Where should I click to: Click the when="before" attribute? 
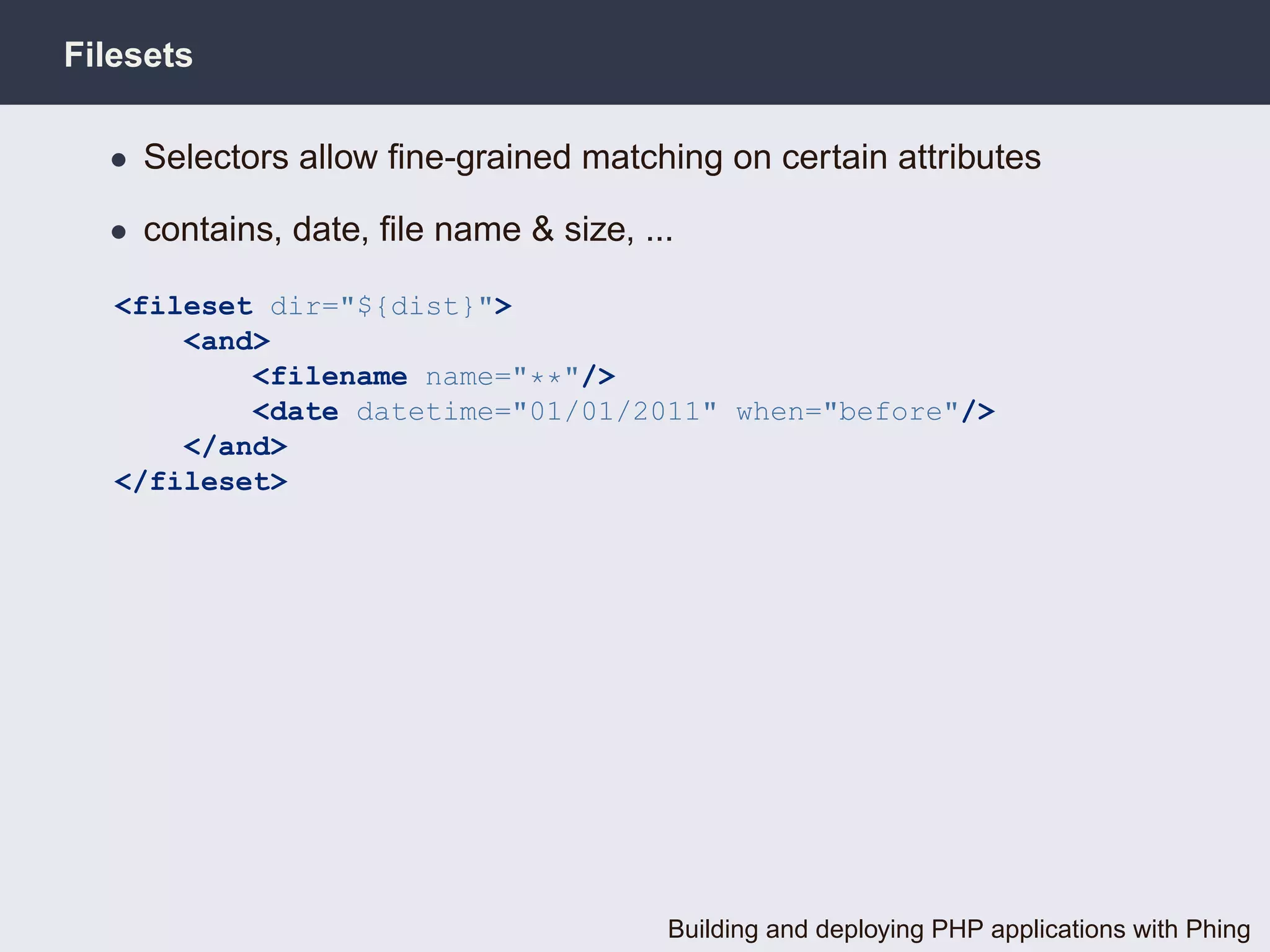click(x=847, y=412)
